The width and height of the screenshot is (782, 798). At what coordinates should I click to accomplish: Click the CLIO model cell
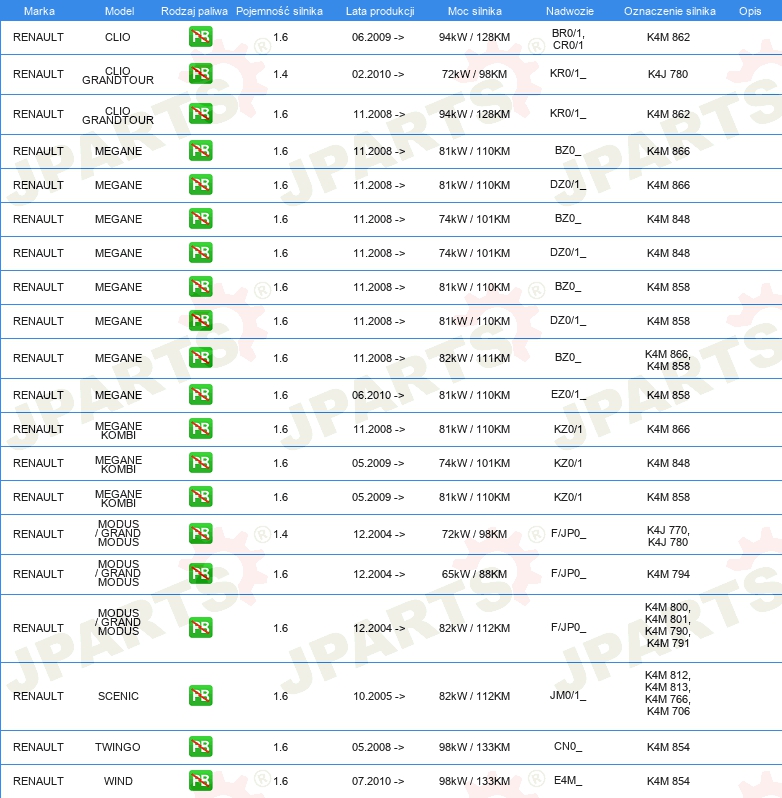(x=118, y=37)
